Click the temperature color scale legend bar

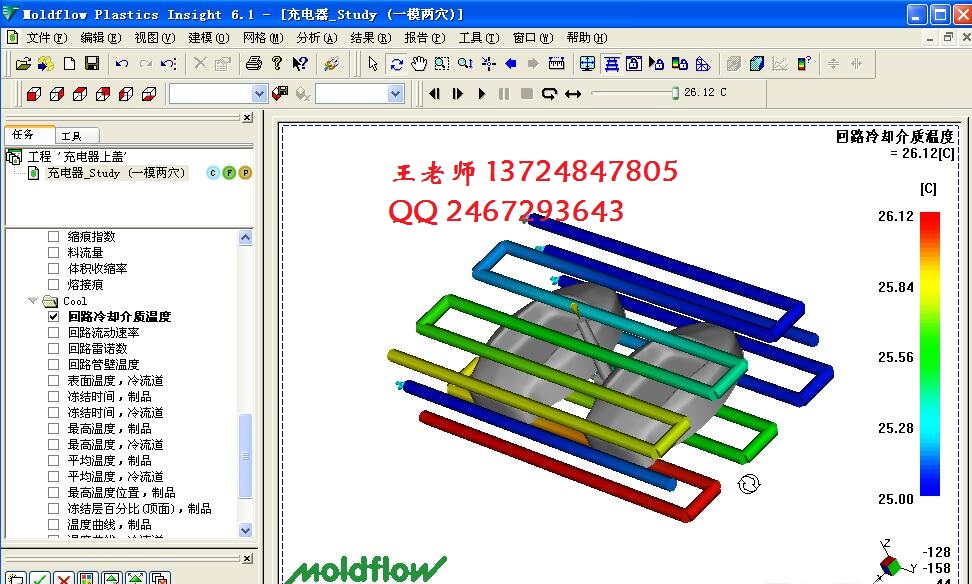(x=930, y=354)
